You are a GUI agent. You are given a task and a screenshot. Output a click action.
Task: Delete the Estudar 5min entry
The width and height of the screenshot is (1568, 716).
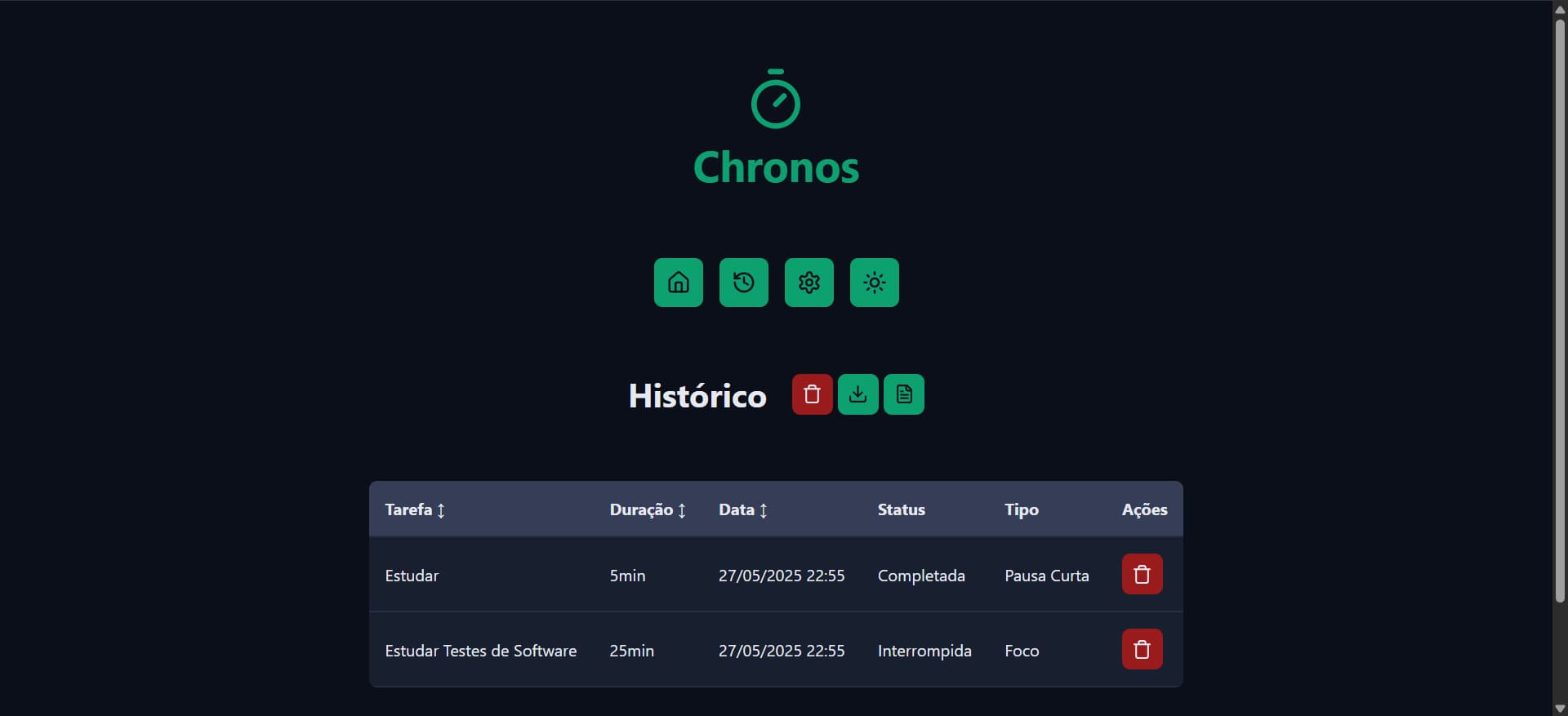pyautogui.click(x=1142, y=574)
